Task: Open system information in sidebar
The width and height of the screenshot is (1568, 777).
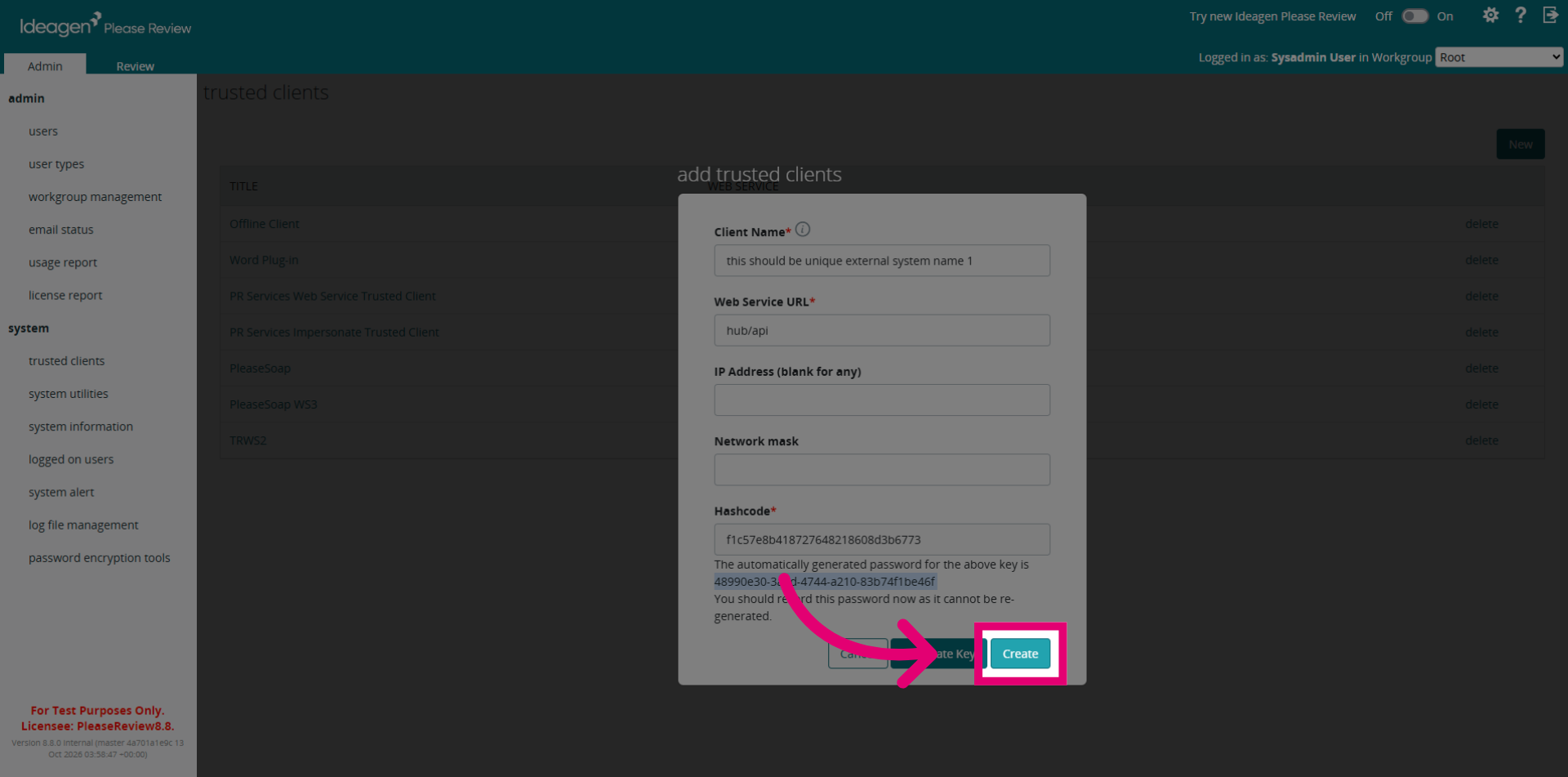Action: point(81,426)
